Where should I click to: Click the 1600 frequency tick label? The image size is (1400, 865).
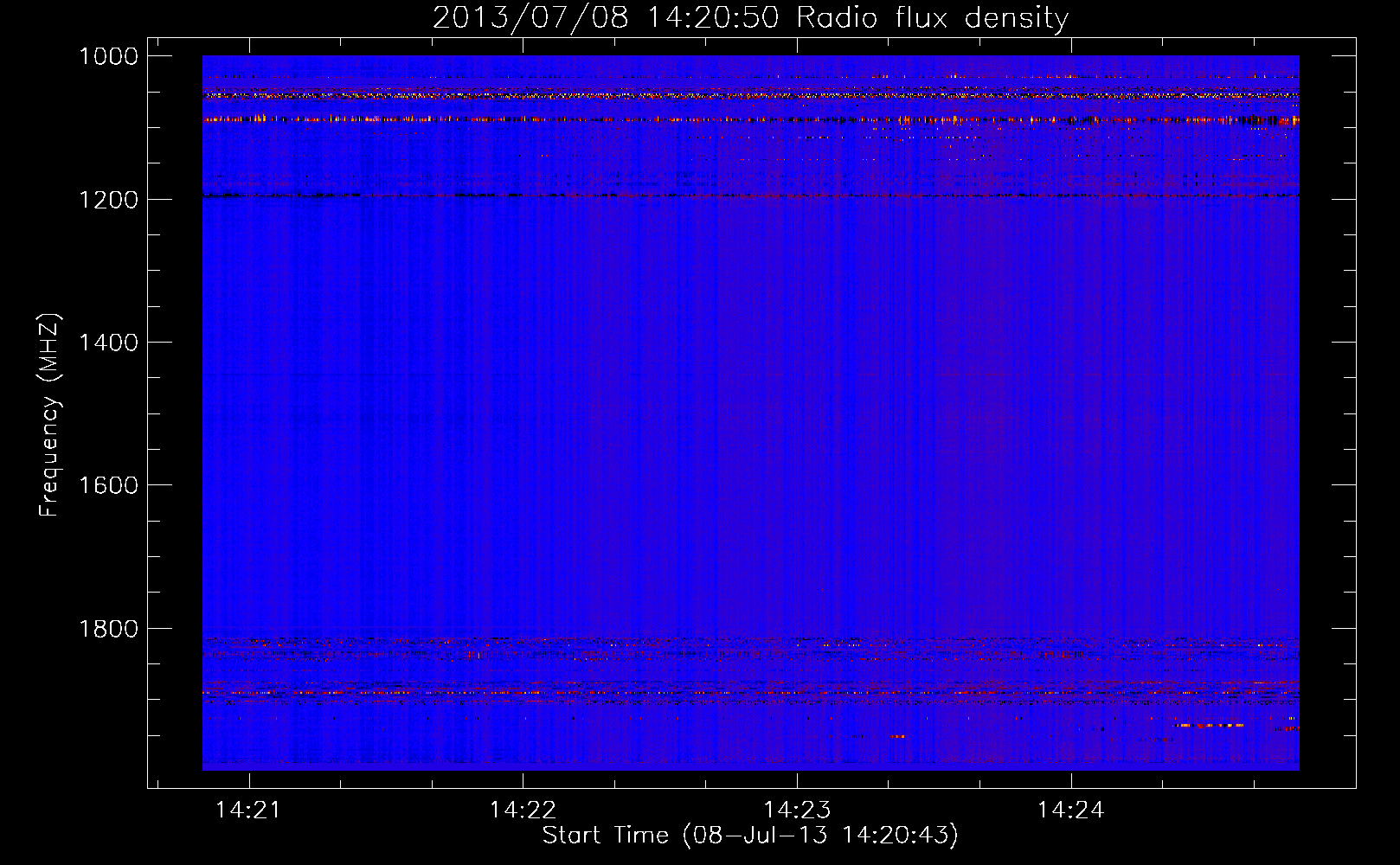click(108, 485)
